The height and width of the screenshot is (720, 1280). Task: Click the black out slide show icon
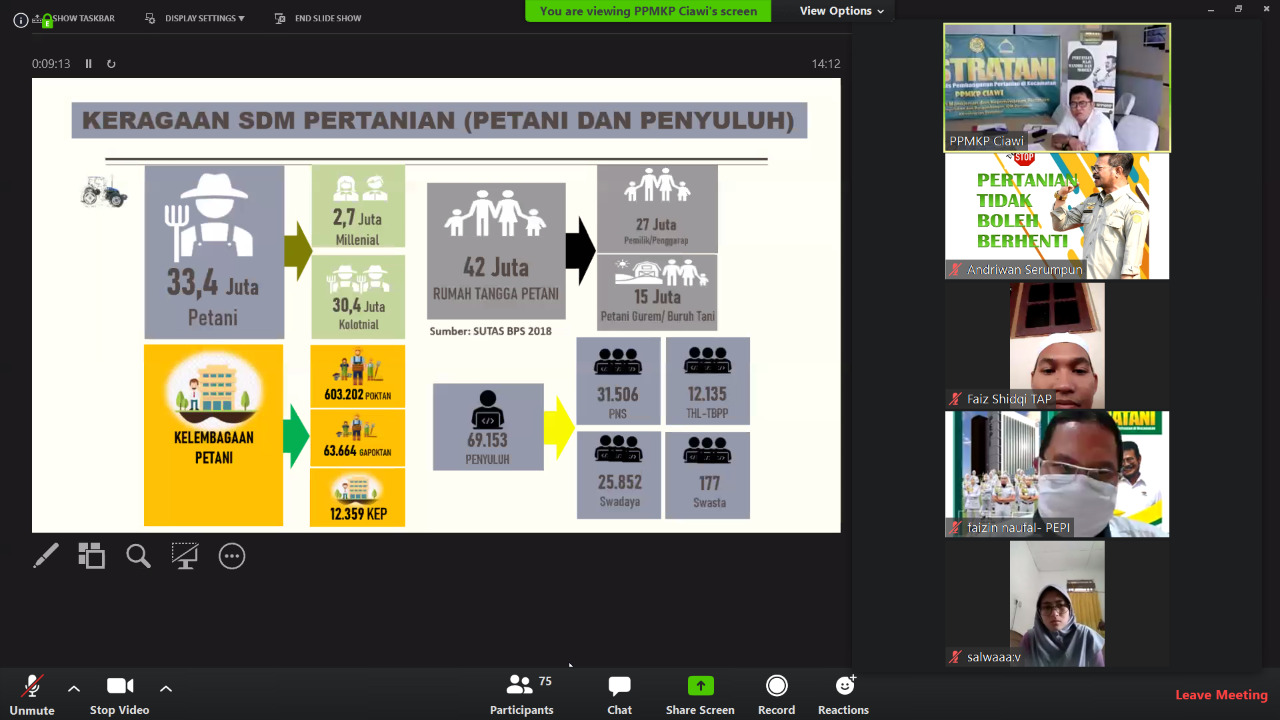(185, 556)
